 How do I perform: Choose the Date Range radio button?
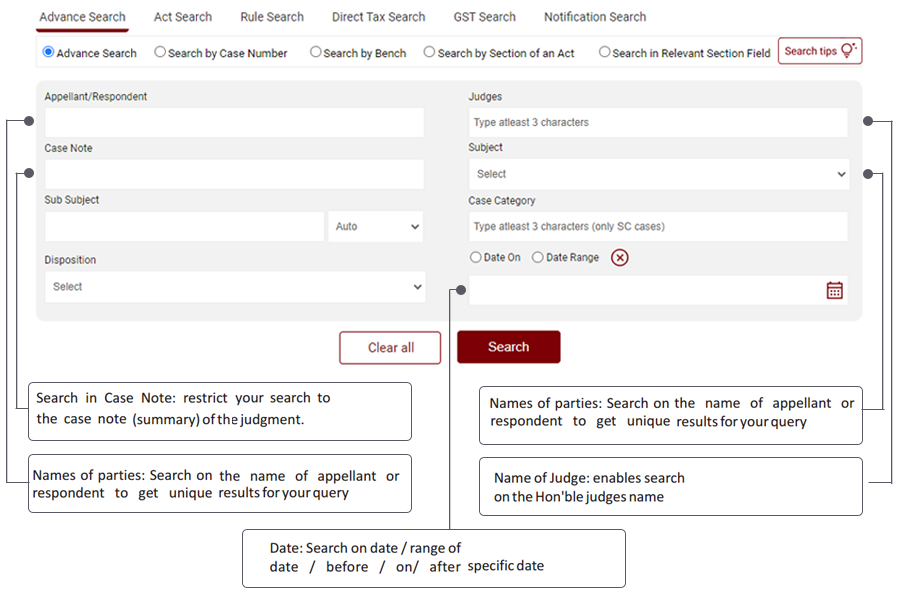click(538, 258)
